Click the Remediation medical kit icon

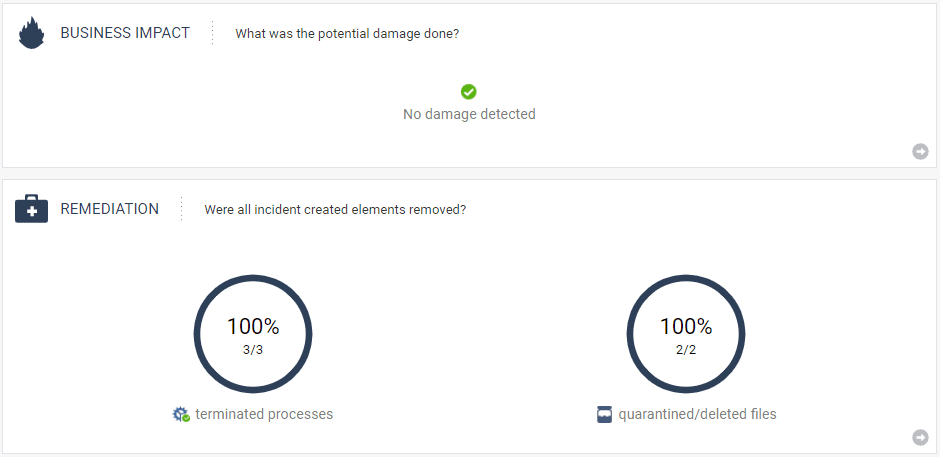32,210
